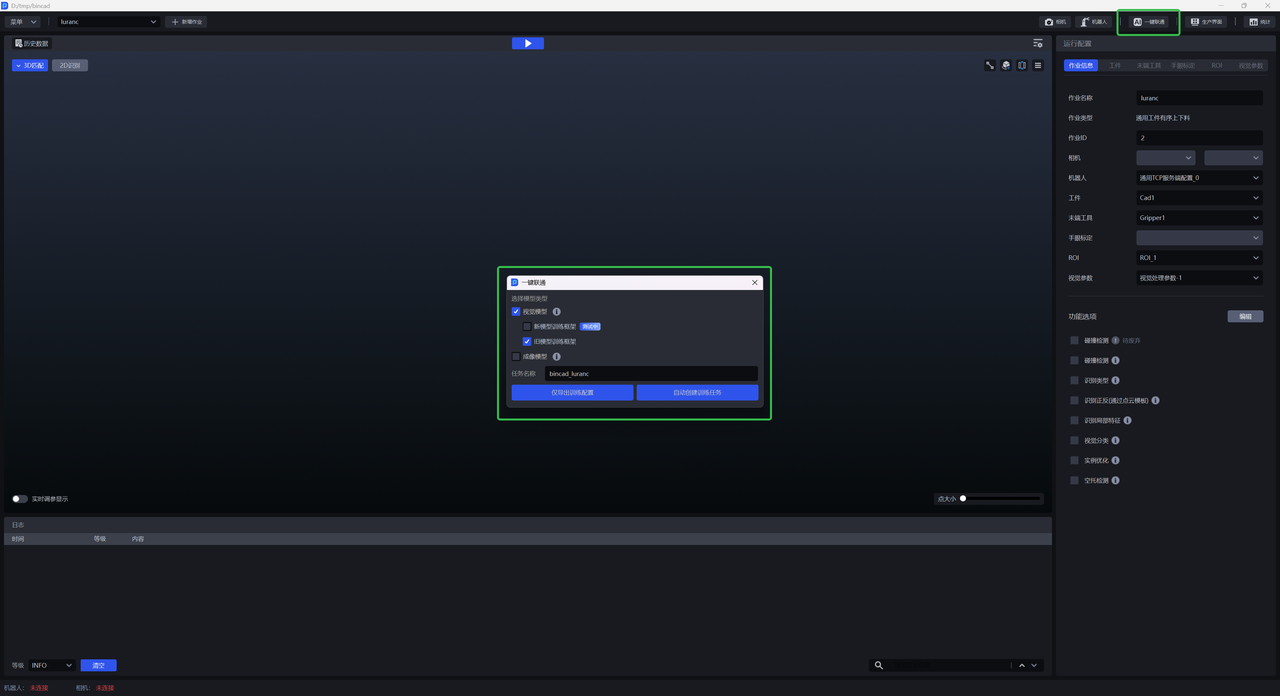Screen dimensions: 1280x696
Task: Open the 相机 camera toolbar button
Action: coord(1055,22)
